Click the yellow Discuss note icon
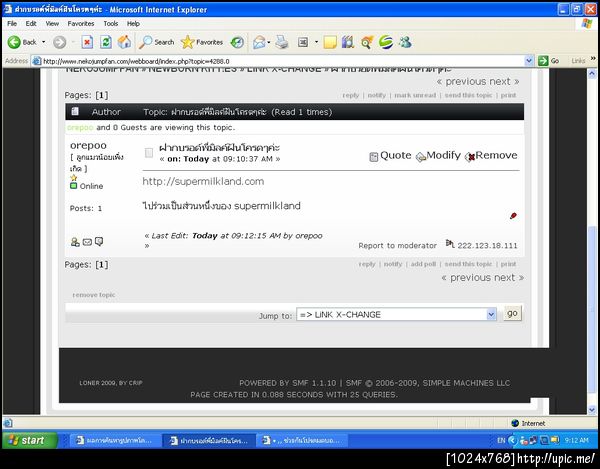The image size is (600, 469). (330, 42)
